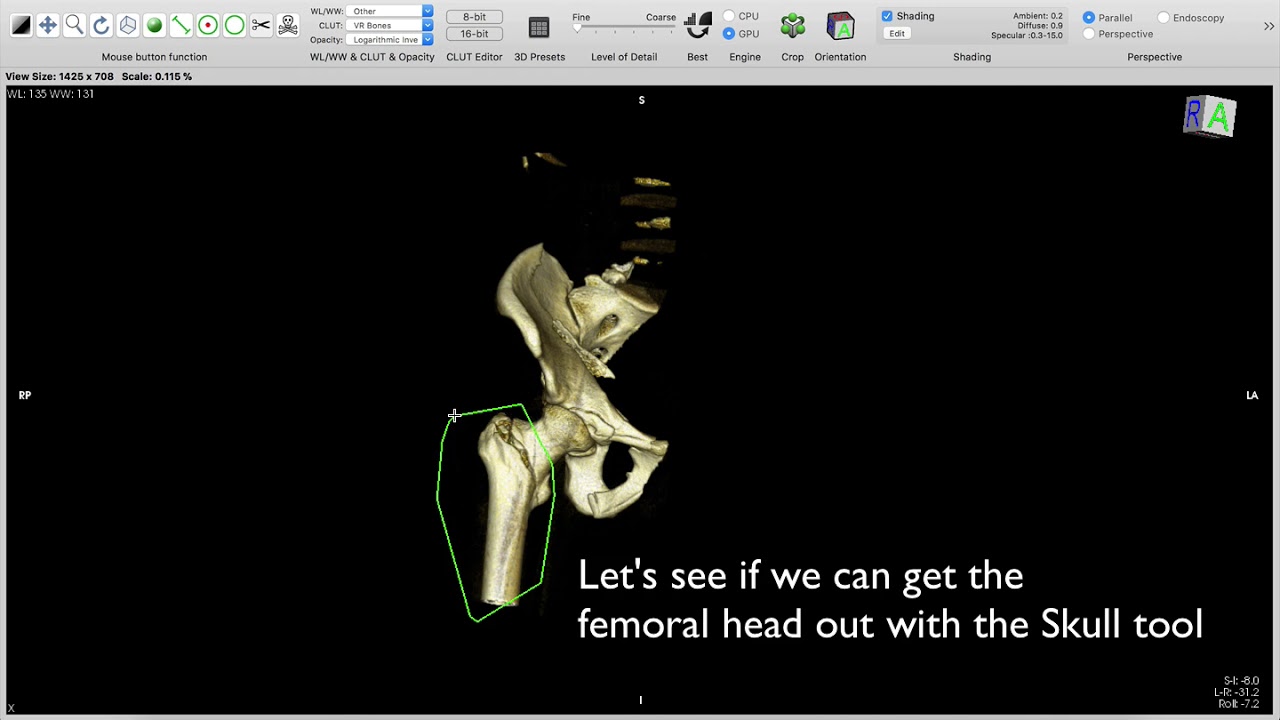The width and height of the screenshot is (1280, 720).
Task: Click the Diffuse: 0.9 shading value
Action: [x=1040, y=26]
